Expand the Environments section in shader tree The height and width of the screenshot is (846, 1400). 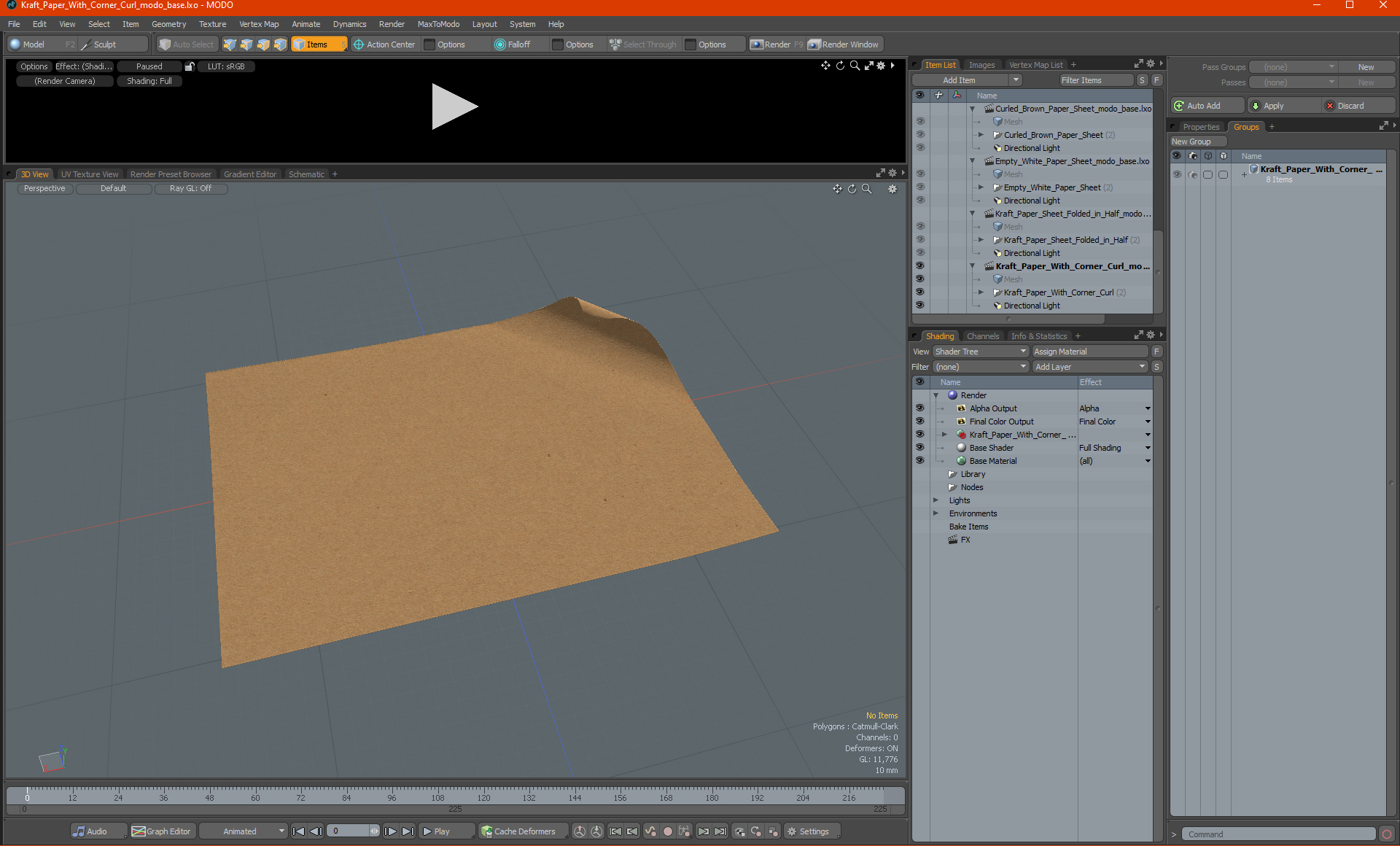(x=935, y=513)
